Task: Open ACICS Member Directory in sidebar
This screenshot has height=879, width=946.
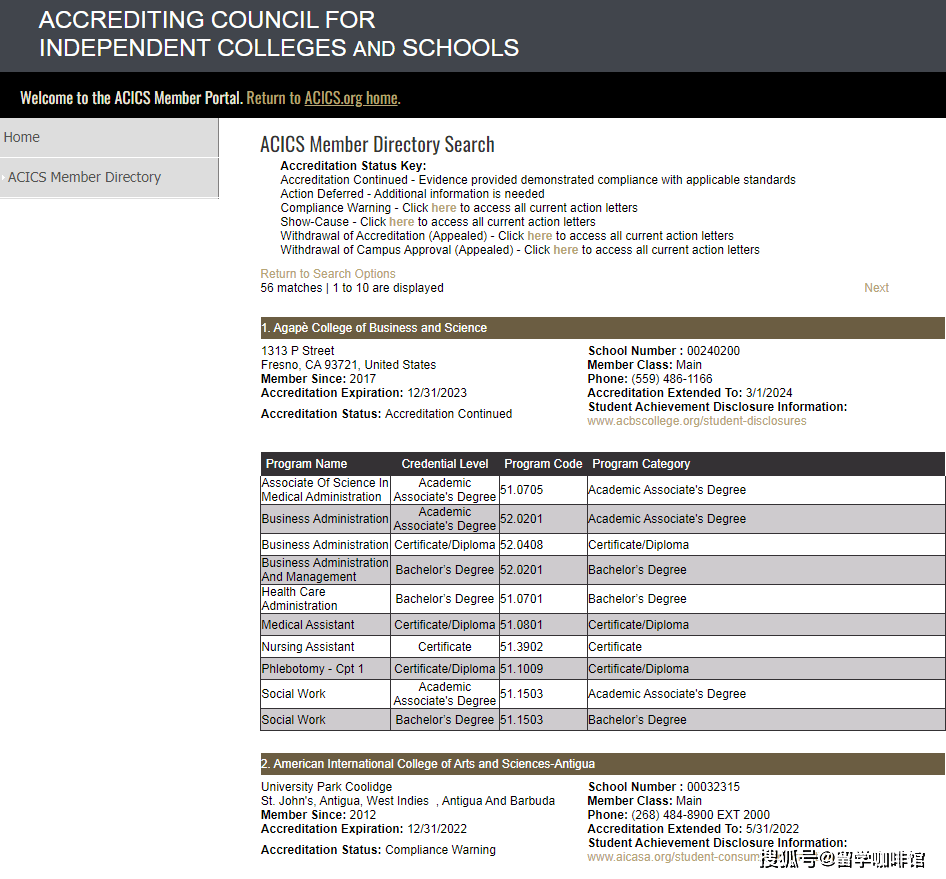Action: click(84, 177)
